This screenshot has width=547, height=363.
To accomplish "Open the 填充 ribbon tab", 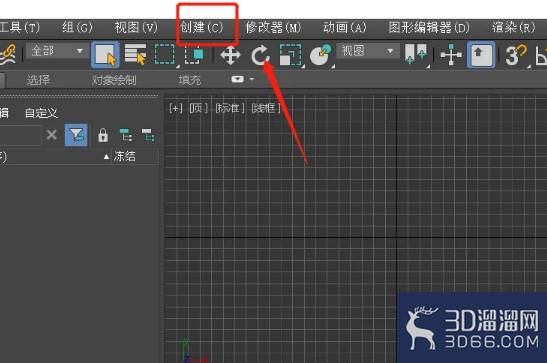I will pos(190,80).
